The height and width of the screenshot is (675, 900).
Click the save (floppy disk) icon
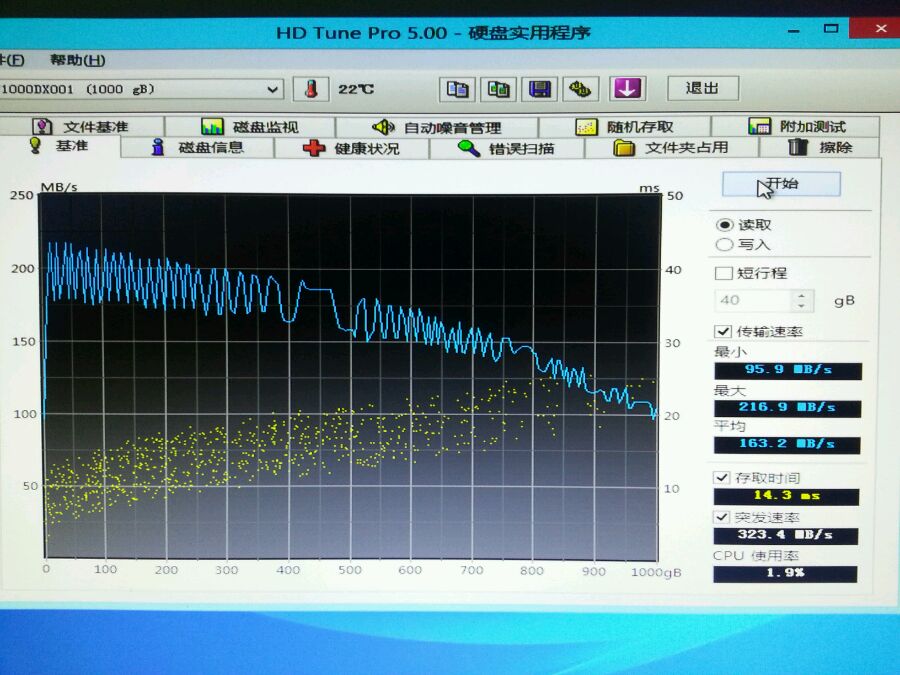(x=540, y=89)
